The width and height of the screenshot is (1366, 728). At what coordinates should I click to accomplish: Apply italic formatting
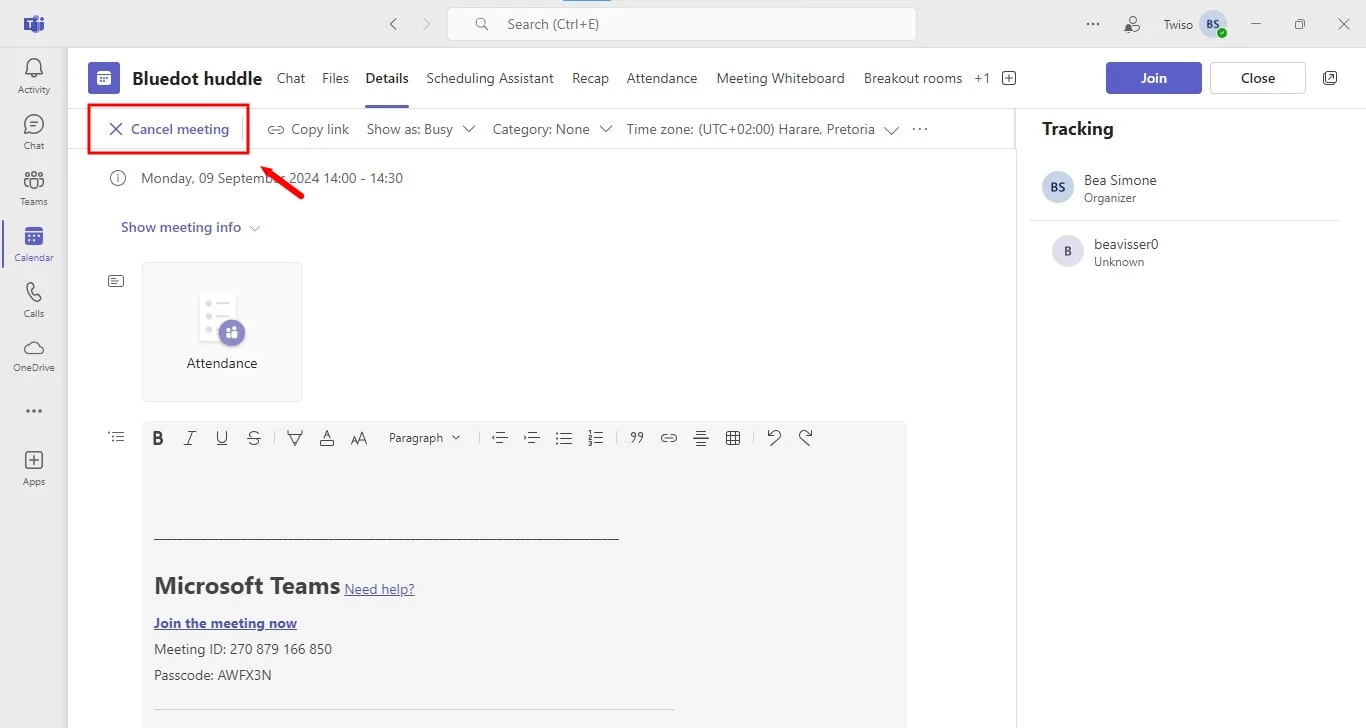pos(190,438)
